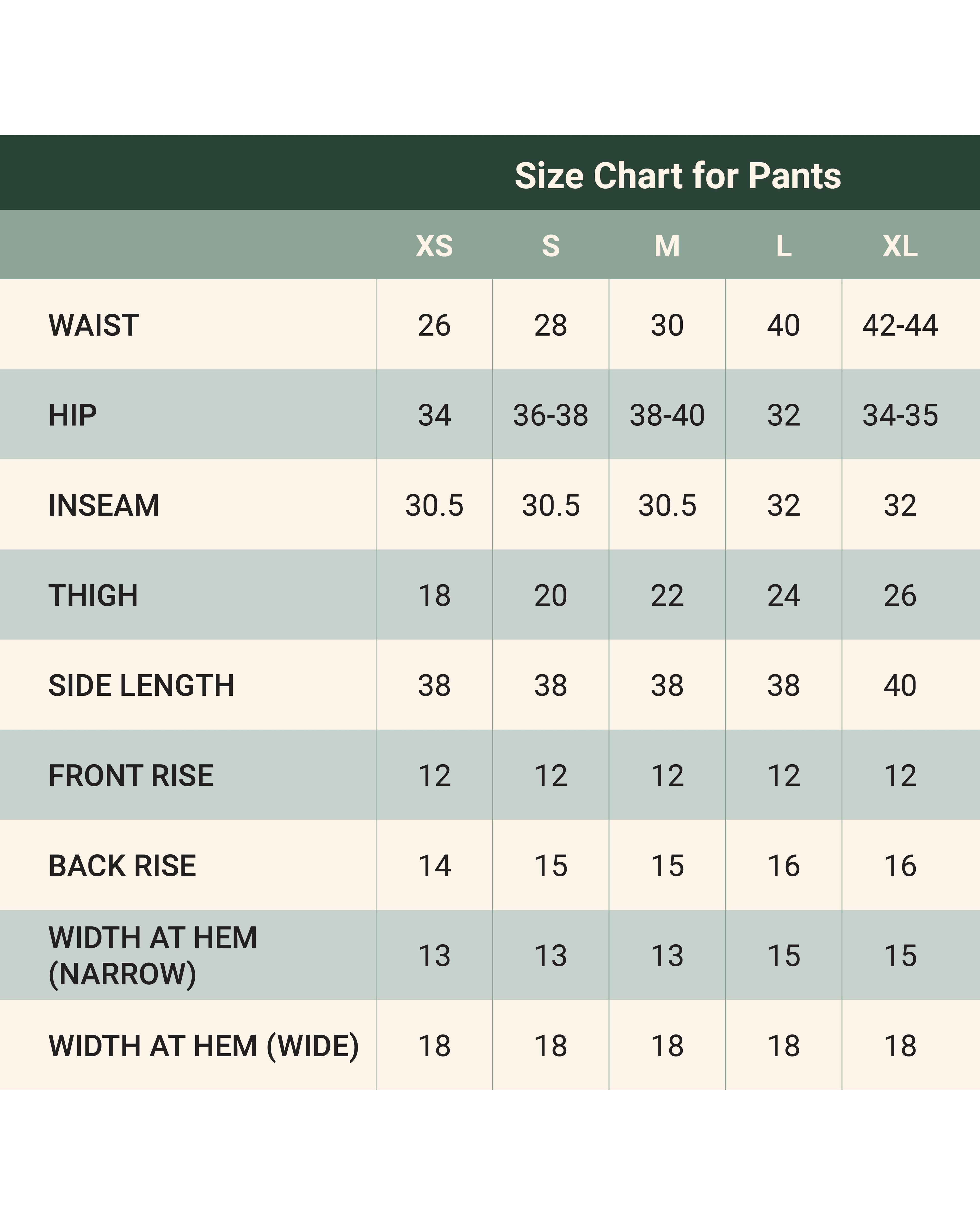Click the M hip value 38-40

[667, 415]
